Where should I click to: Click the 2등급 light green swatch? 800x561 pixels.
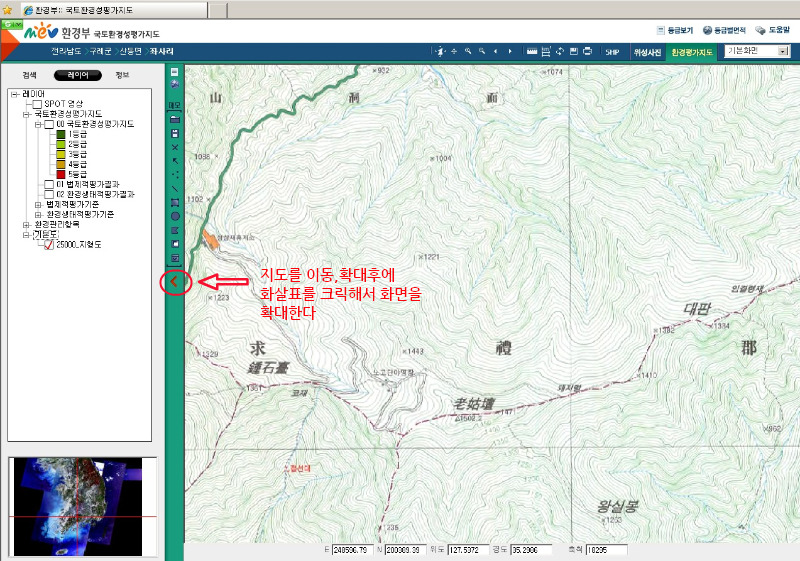click(x=61, y=144)
